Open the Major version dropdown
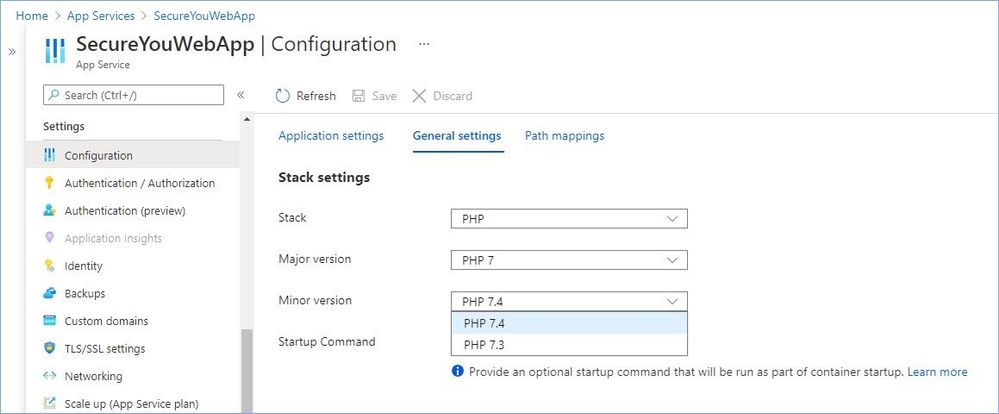The width and height of the screenshot is (999, 414). pyautogui.click(x=569, y=260)
